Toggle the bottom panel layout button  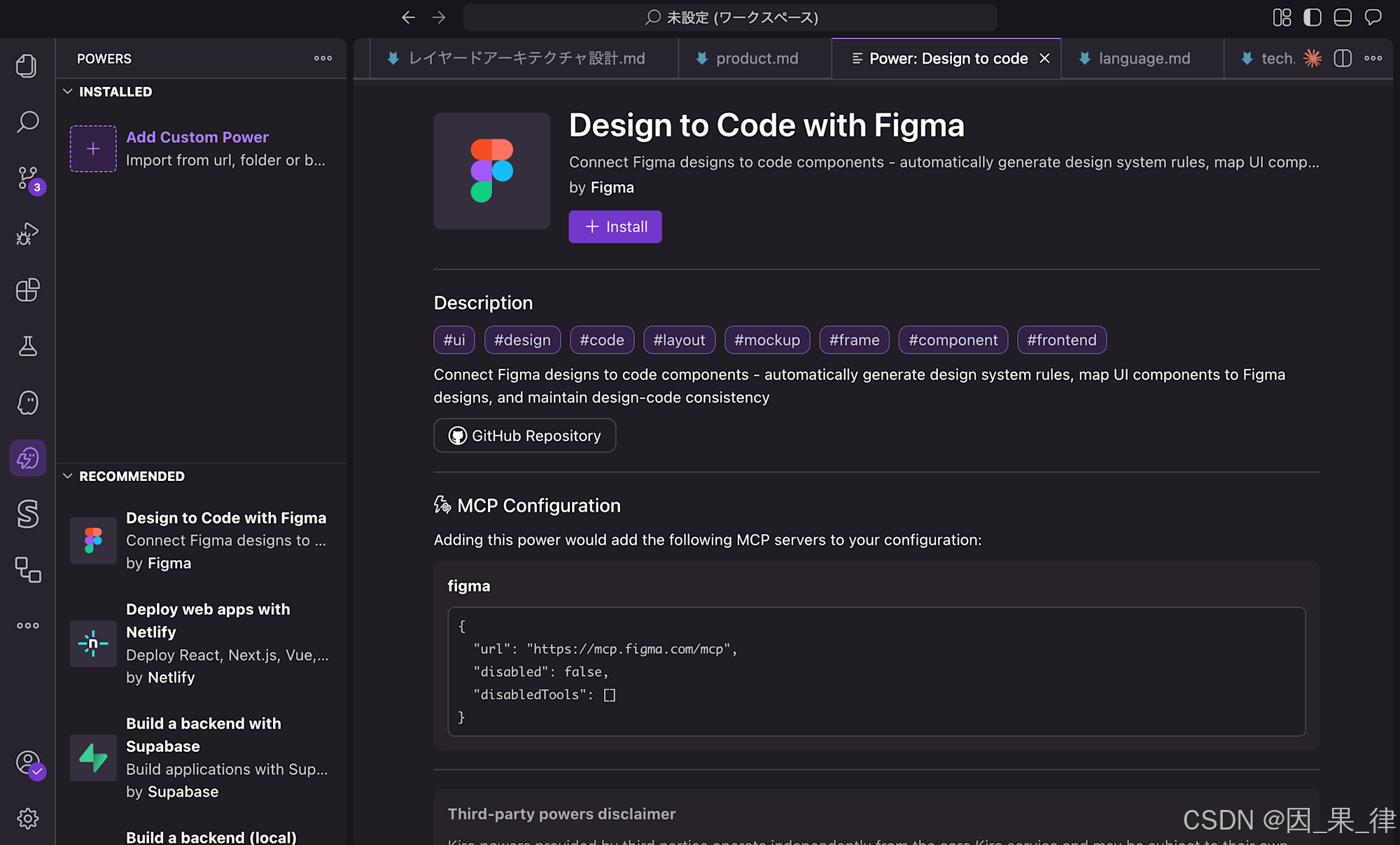[1342, 18]
